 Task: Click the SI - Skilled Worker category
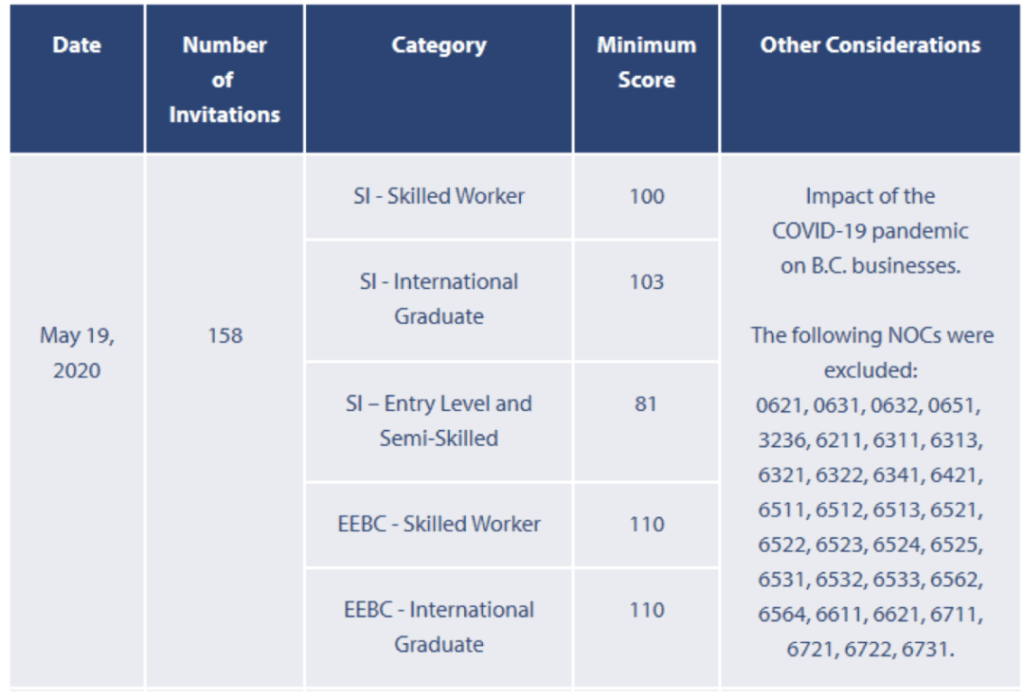point(438,196)
